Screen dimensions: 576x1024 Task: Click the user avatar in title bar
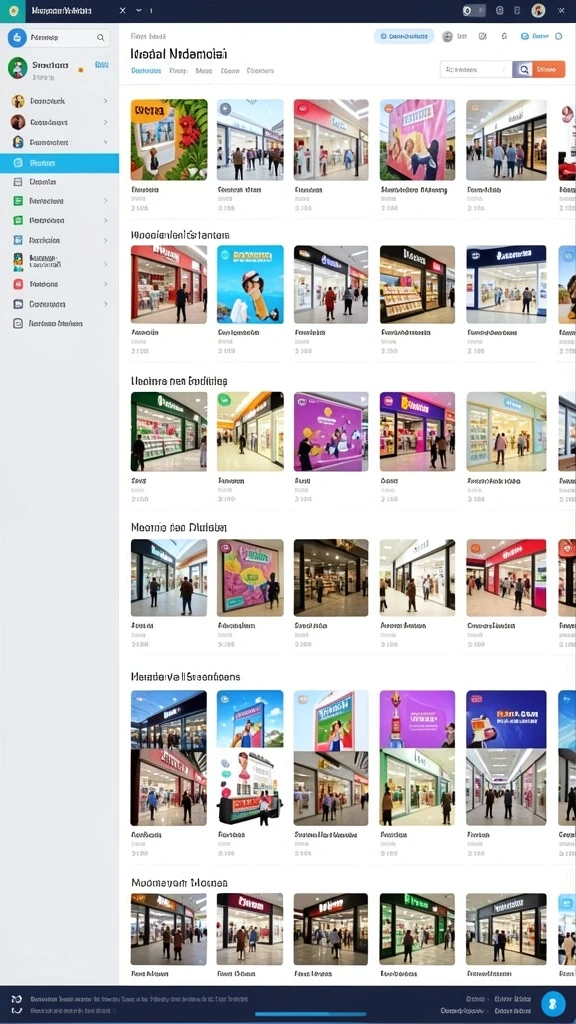538,10
